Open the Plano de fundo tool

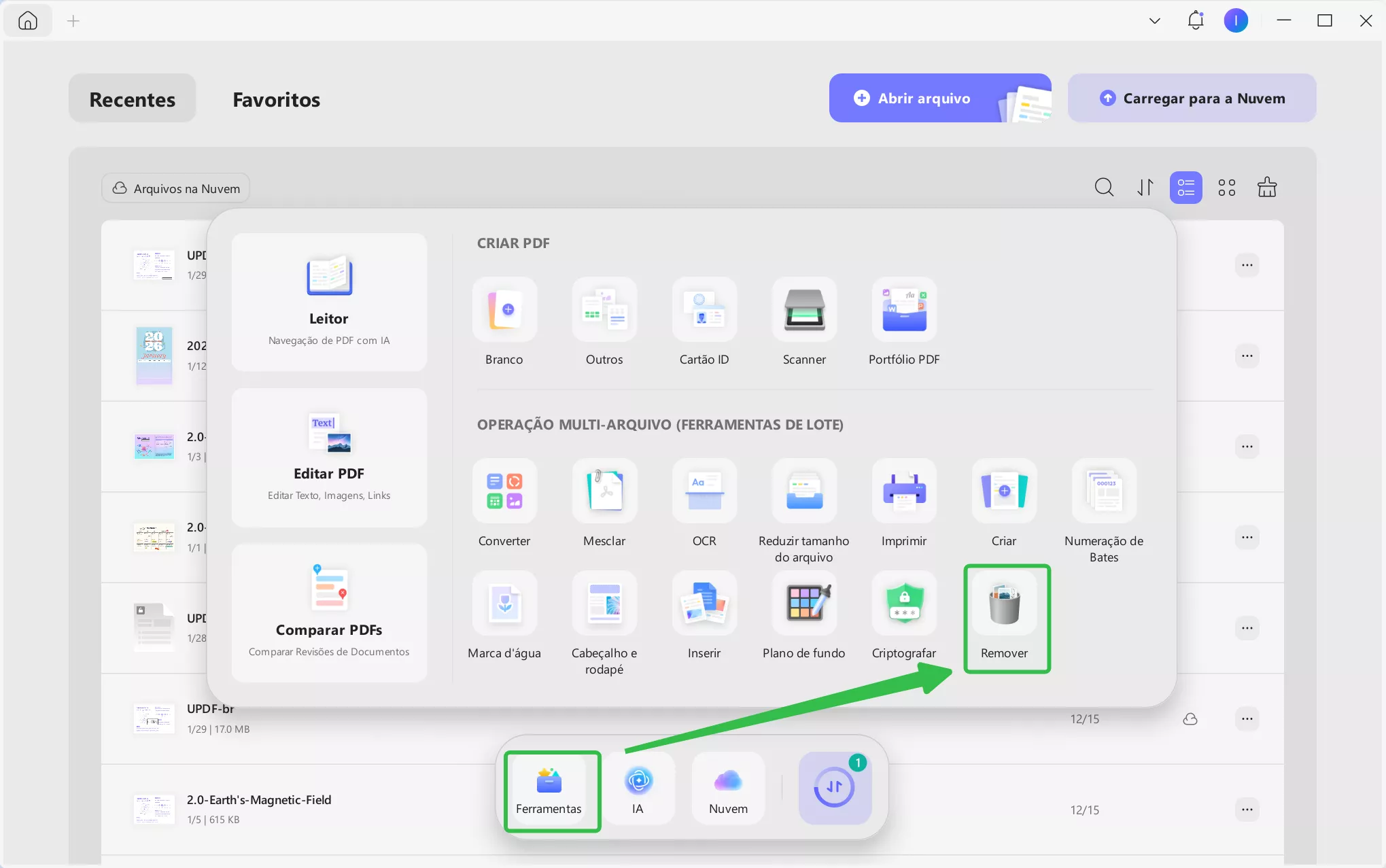pyautogui.click(x=804, y=604)
